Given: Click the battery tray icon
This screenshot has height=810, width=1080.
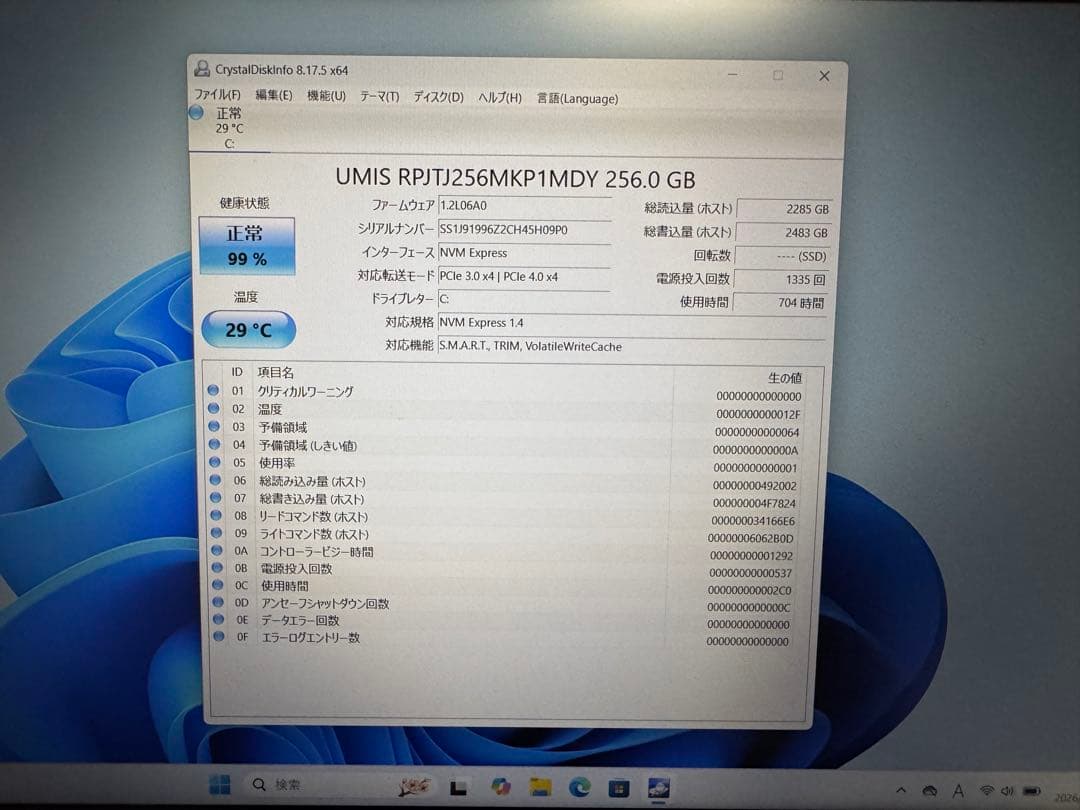Looking at the screenshot, I should click(x=1032, y=791).
